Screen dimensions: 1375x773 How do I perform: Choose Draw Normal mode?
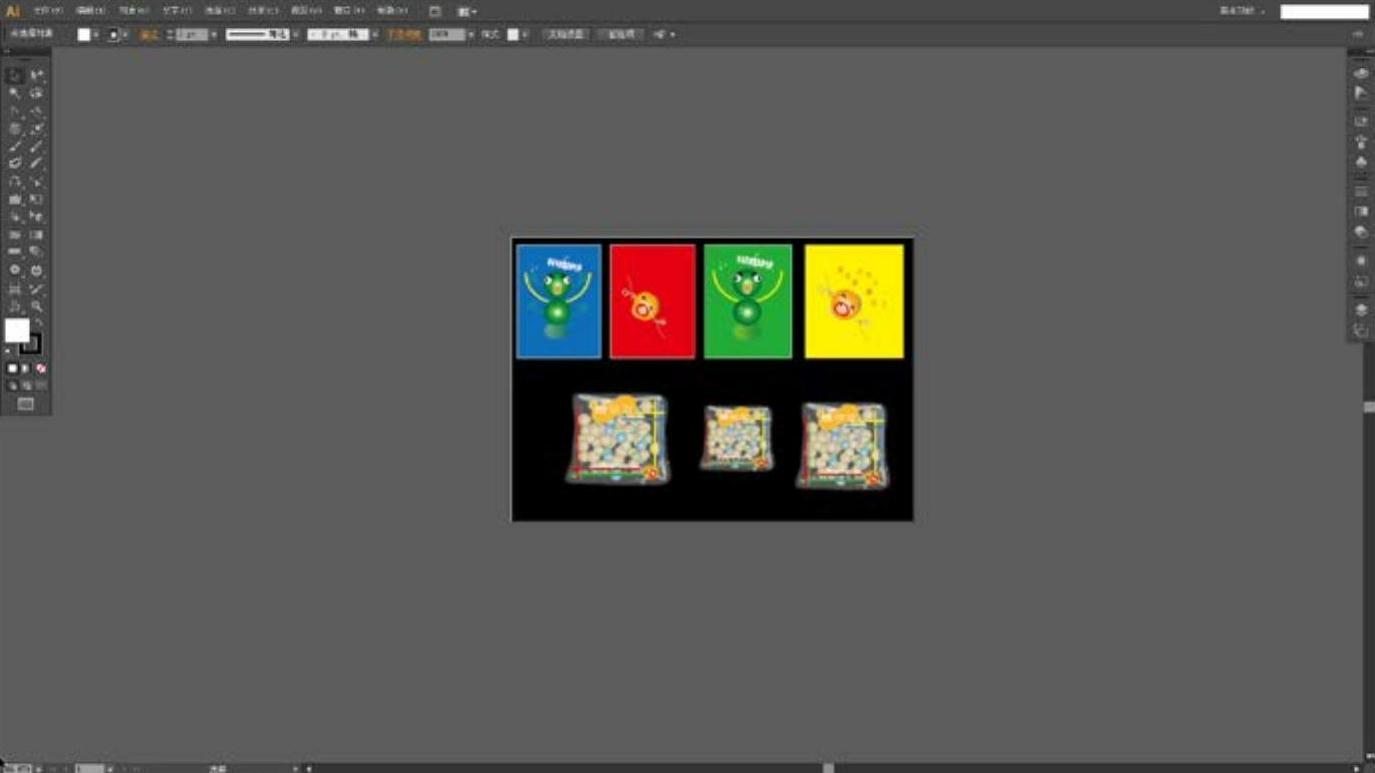[x=12, y=386]
